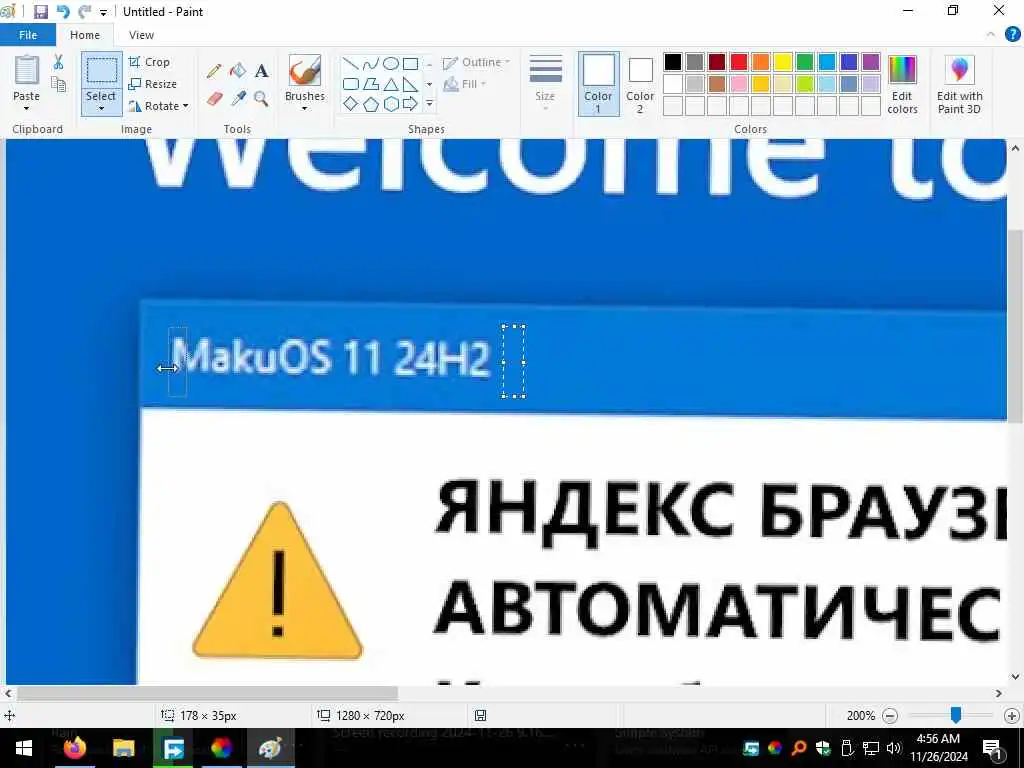Image resolution: width=1024 pixels, height=768 pixels.
Task: Open the Brushes dropdown arrow
Action: pyautogui.click(x=304, y=108)
